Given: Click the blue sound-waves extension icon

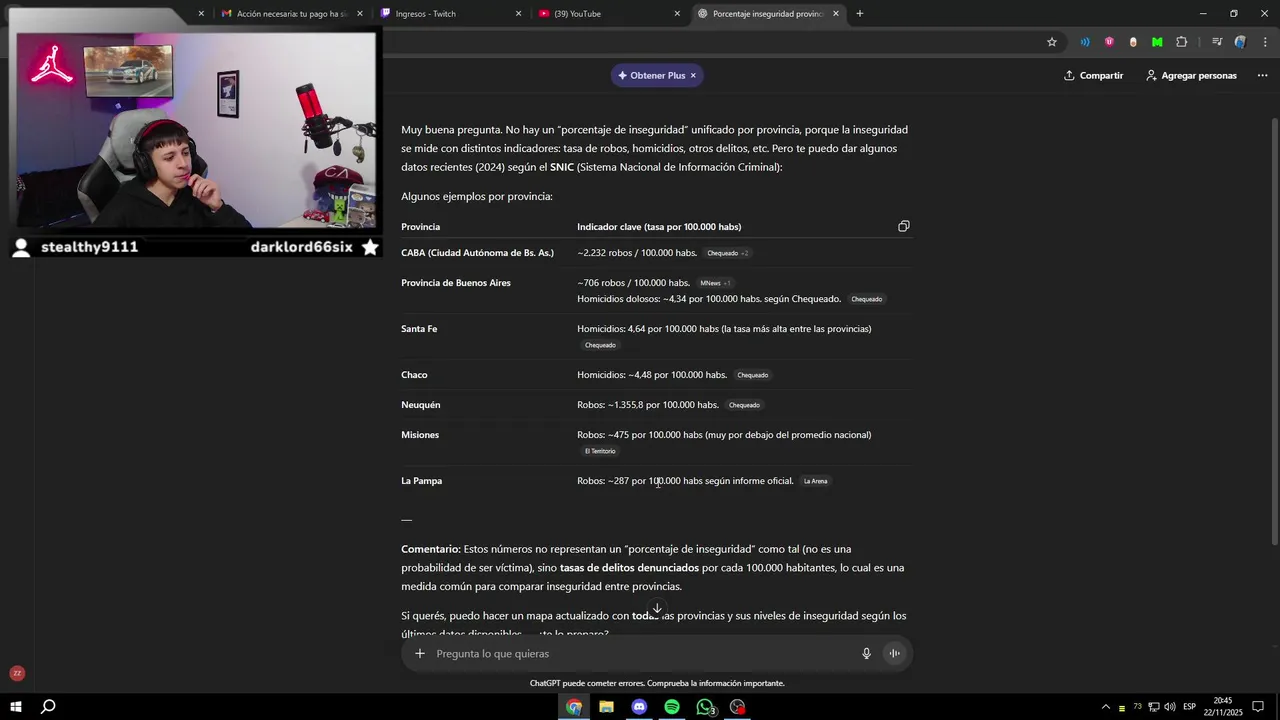Looking at the screenshot, I should coord(1085,42).
